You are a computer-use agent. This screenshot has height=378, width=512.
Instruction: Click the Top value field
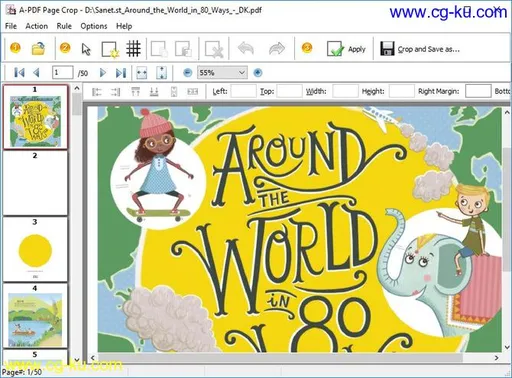point(289,91)
